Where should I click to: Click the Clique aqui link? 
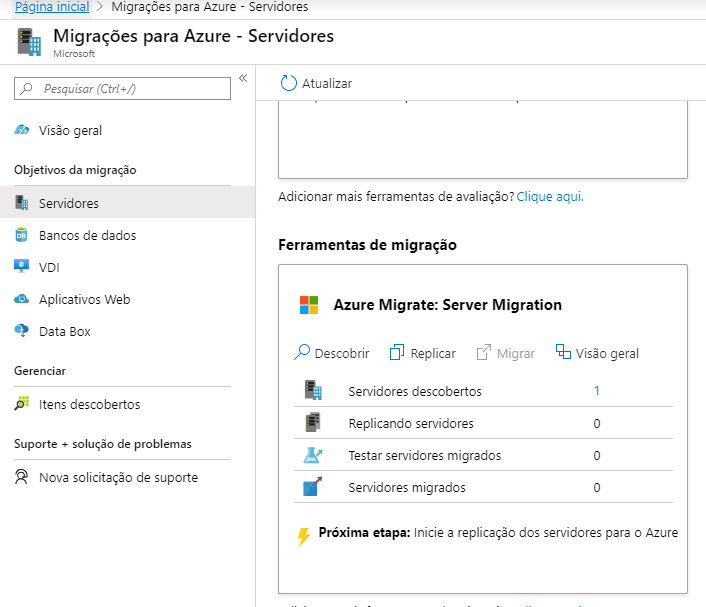(x=549, y=196)
